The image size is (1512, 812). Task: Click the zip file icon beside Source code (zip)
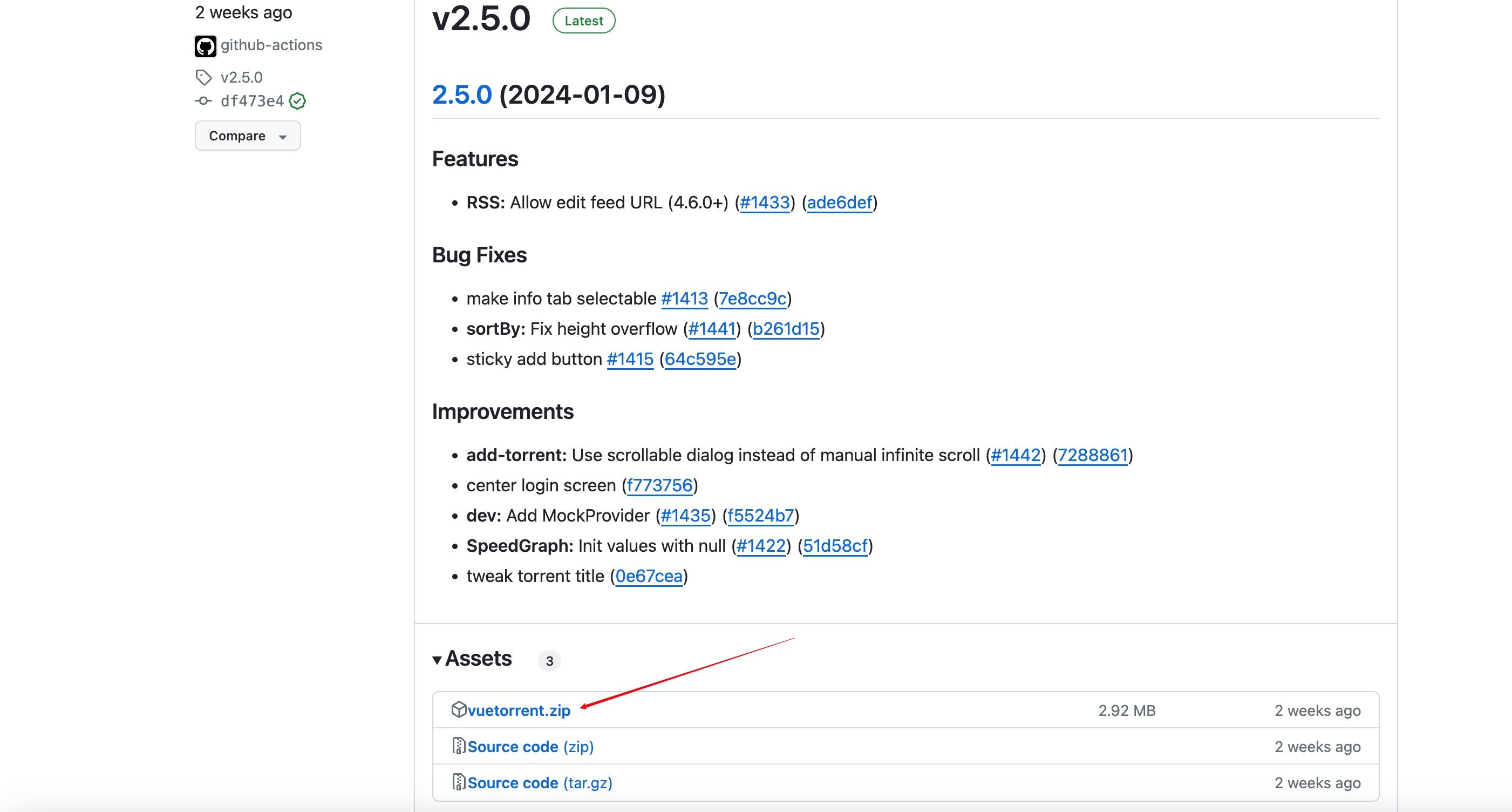click(459, 746)
